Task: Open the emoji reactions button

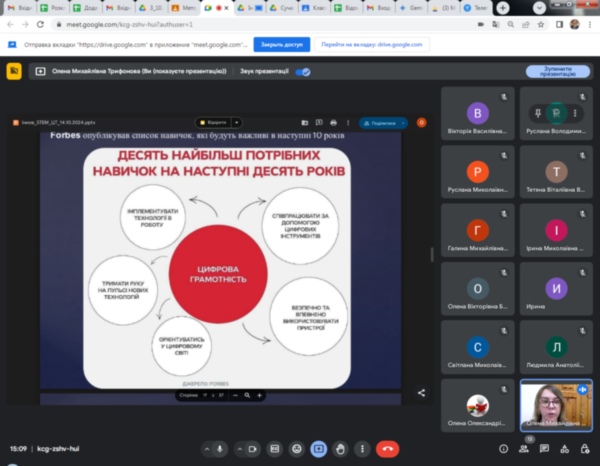Action: coord(297,449)
